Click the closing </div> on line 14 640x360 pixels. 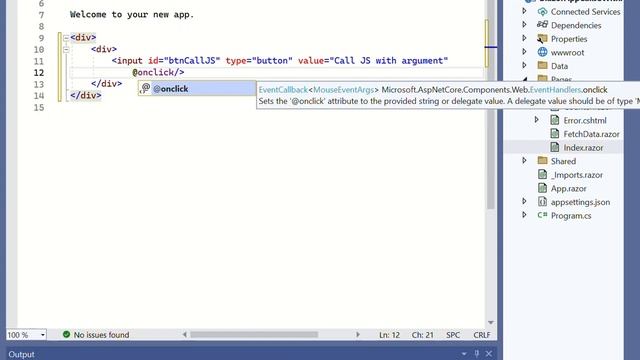click(86, 96)
